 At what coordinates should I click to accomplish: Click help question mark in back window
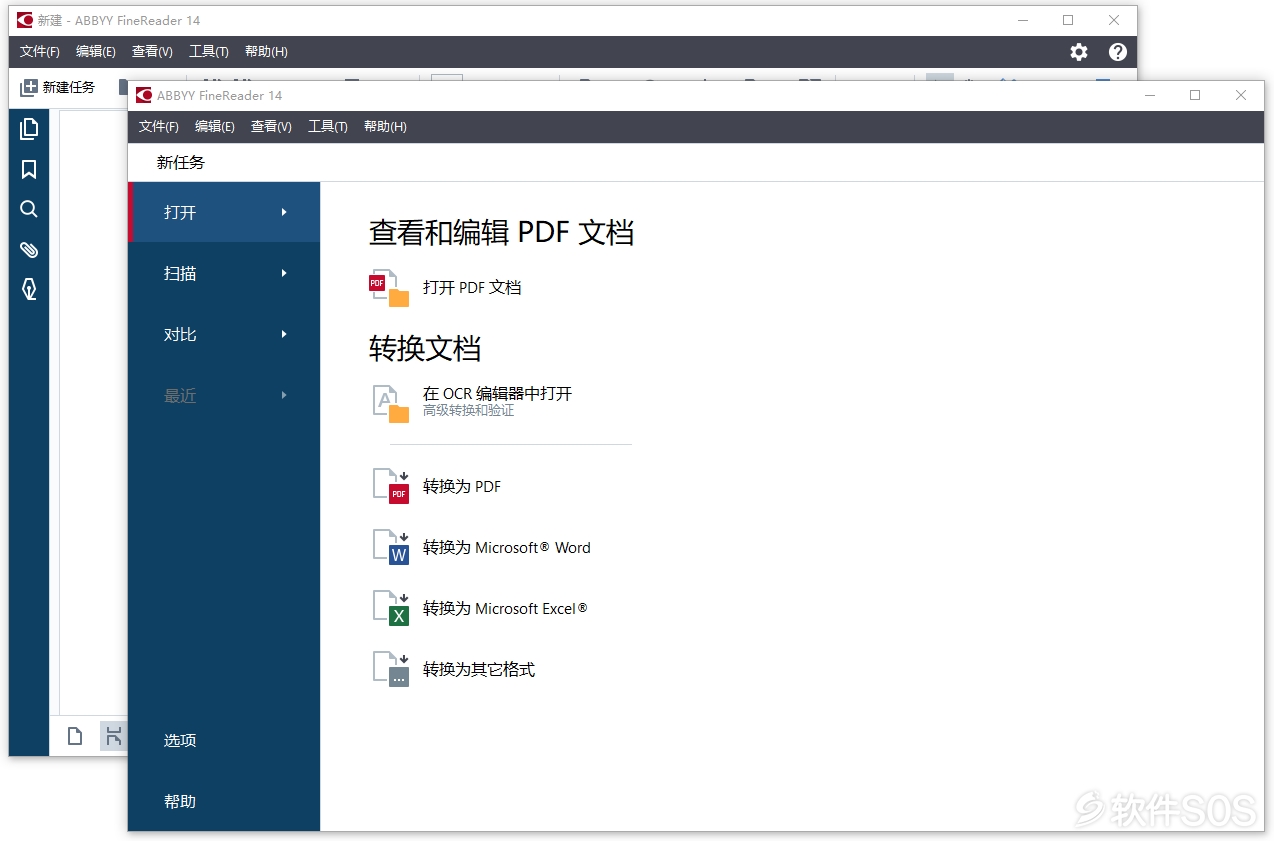[1118, 52]
